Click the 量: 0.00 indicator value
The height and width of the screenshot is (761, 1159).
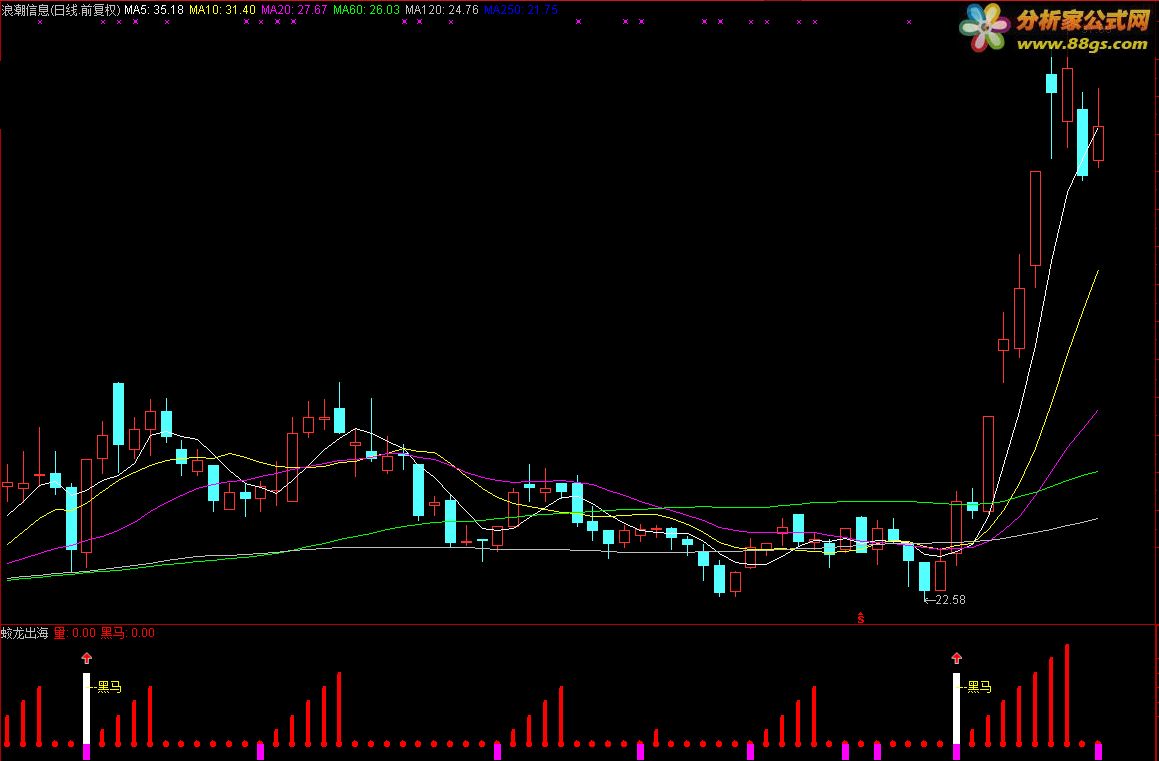(75, 633)
